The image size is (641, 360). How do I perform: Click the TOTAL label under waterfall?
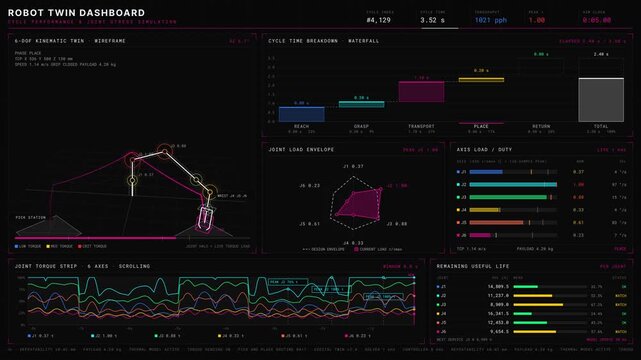coord(601,126)
